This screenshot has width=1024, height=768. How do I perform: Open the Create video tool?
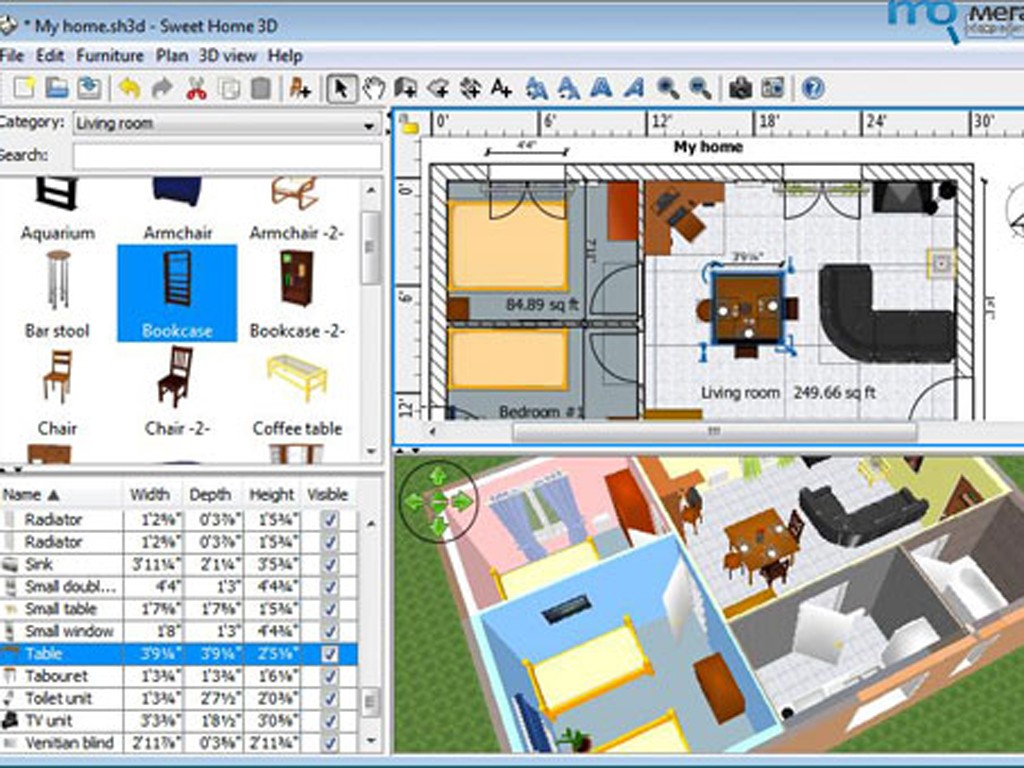pyautogui.click(x=773, y=88)
